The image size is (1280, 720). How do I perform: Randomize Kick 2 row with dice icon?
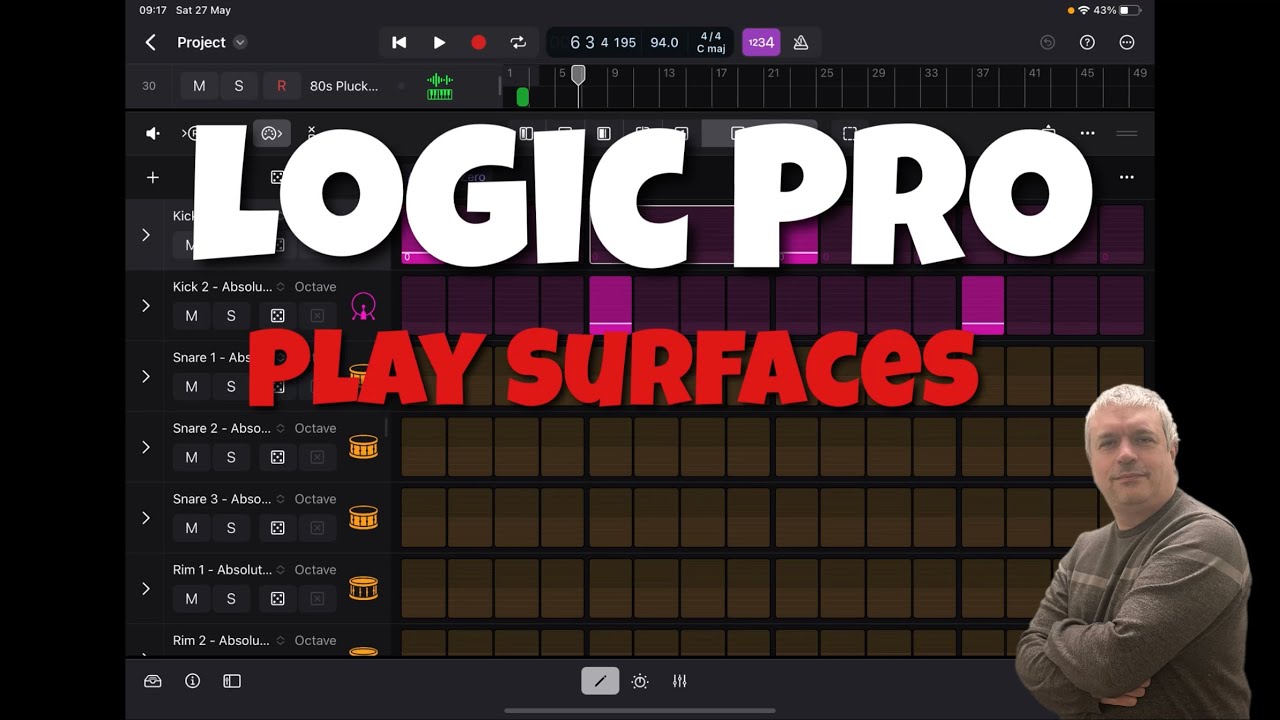pos(277,316)
